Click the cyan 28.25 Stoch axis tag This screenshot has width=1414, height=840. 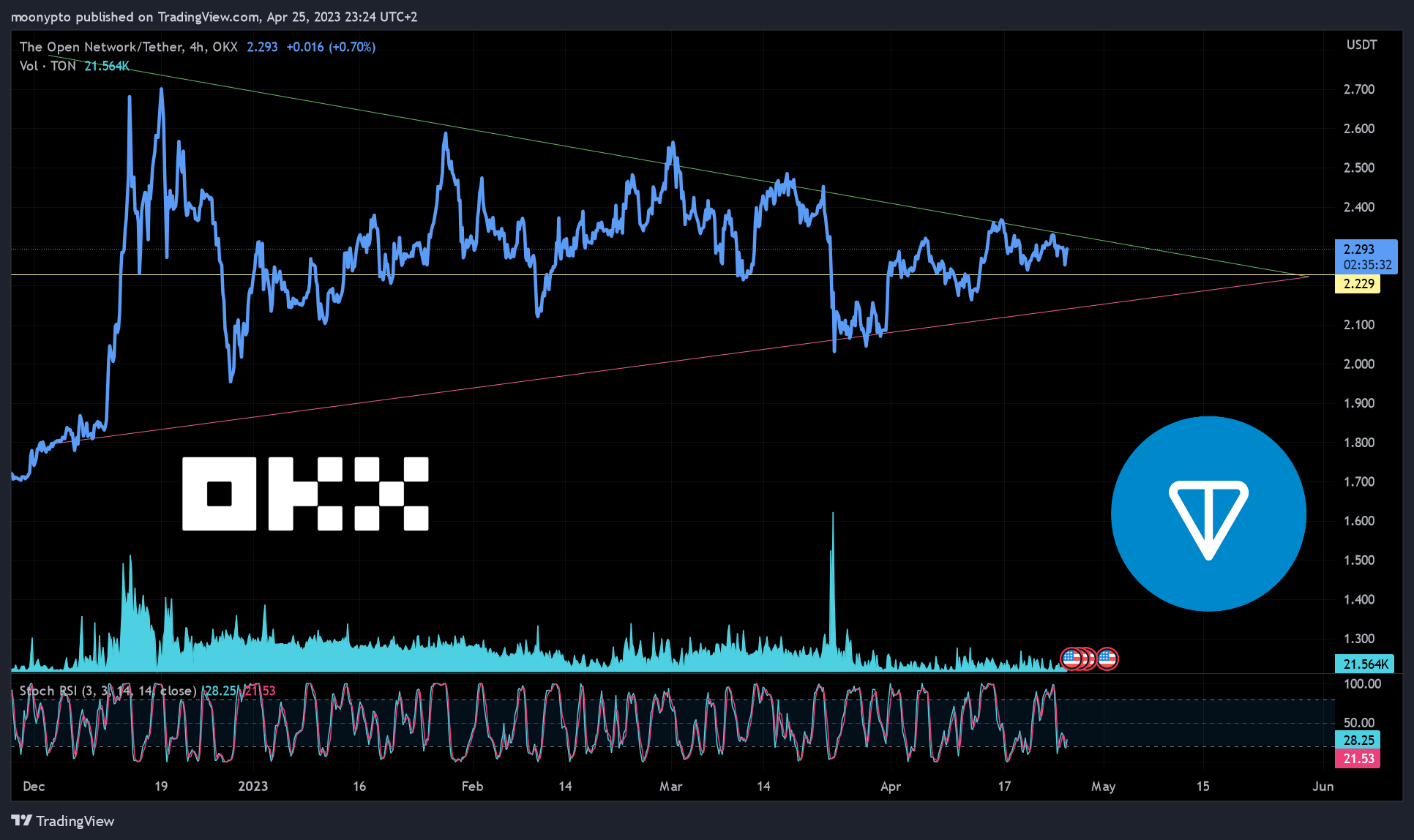(1358, 740)
